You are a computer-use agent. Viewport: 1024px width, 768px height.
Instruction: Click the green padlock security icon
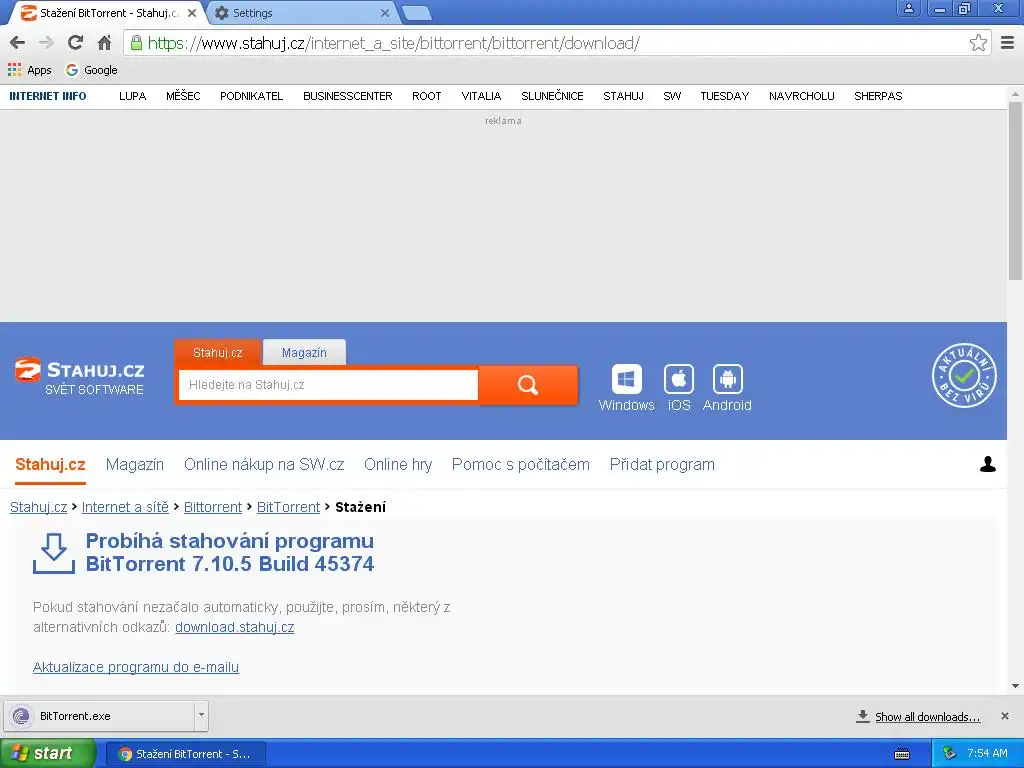click(136, 43)
